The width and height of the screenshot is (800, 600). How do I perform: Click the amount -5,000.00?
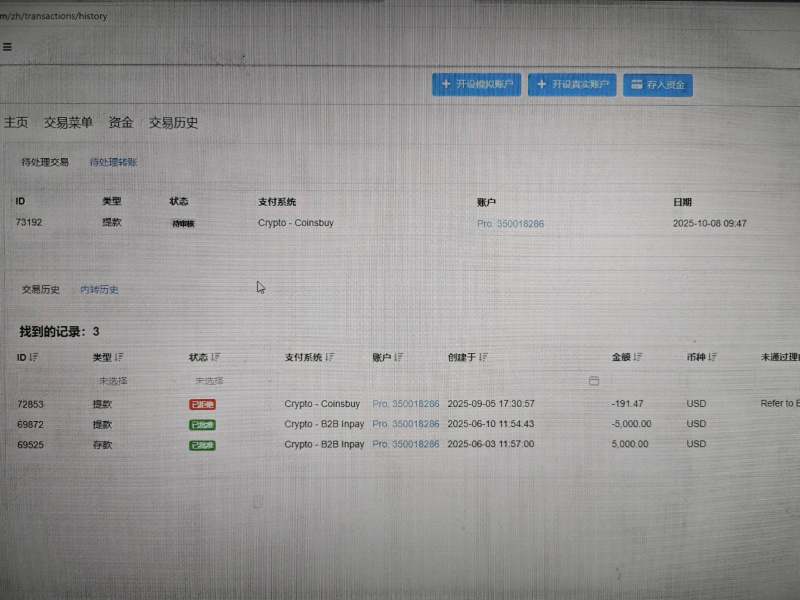(631, 424)
